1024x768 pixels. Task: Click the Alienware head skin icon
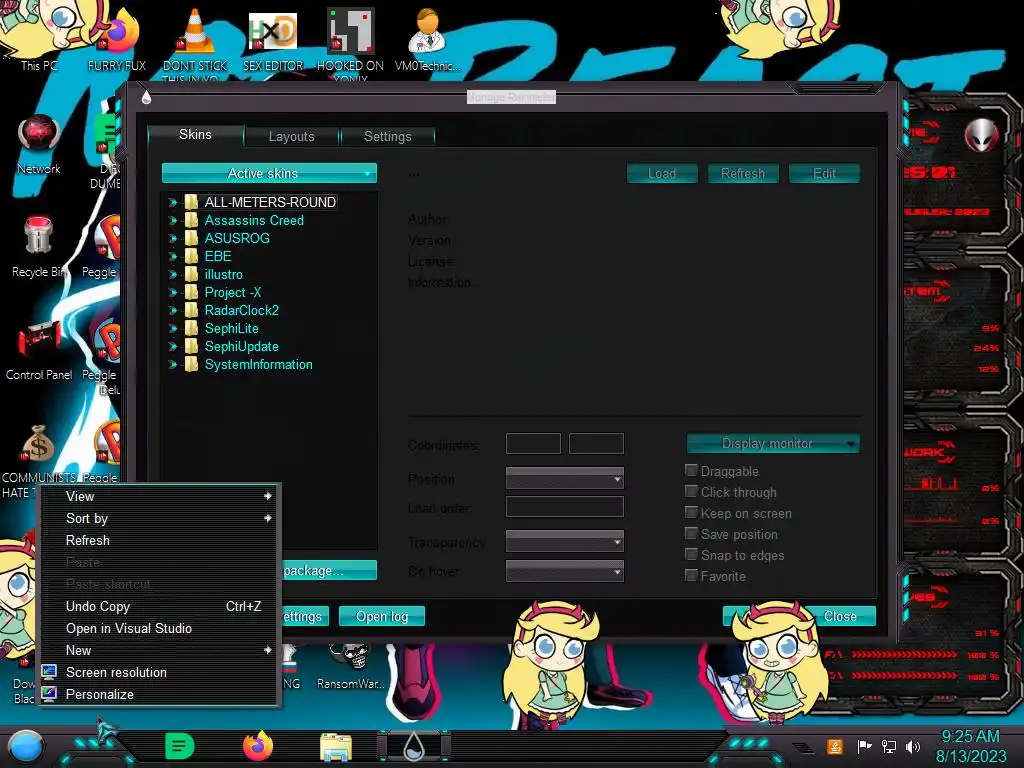tap(981, 135)
